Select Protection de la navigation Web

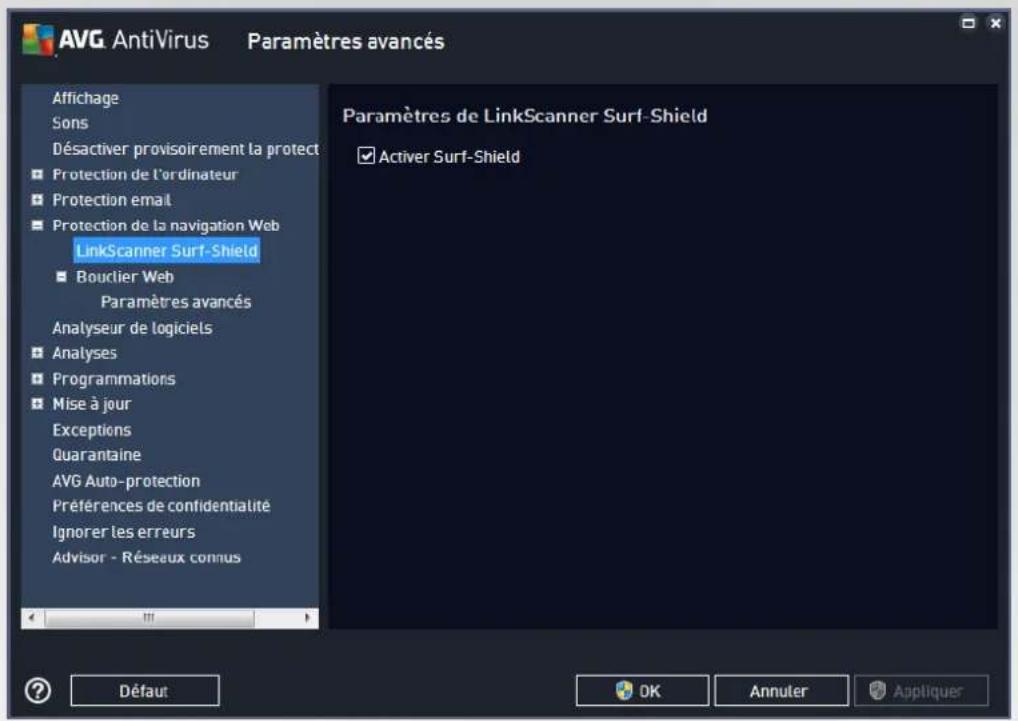(x=166, y=225)
